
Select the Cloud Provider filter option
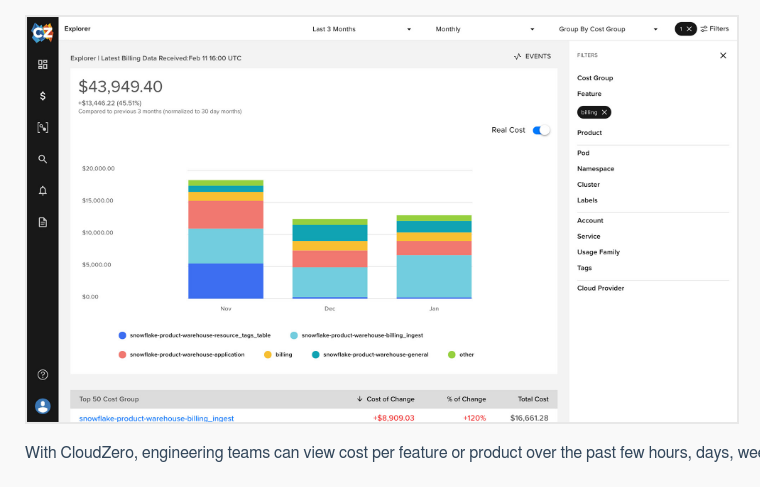coord(600,288)
